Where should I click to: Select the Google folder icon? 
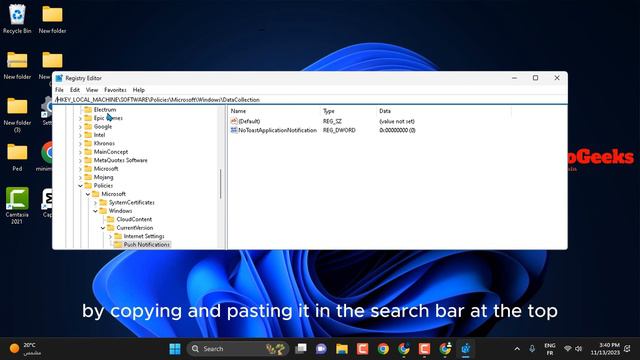pos(88,127)
